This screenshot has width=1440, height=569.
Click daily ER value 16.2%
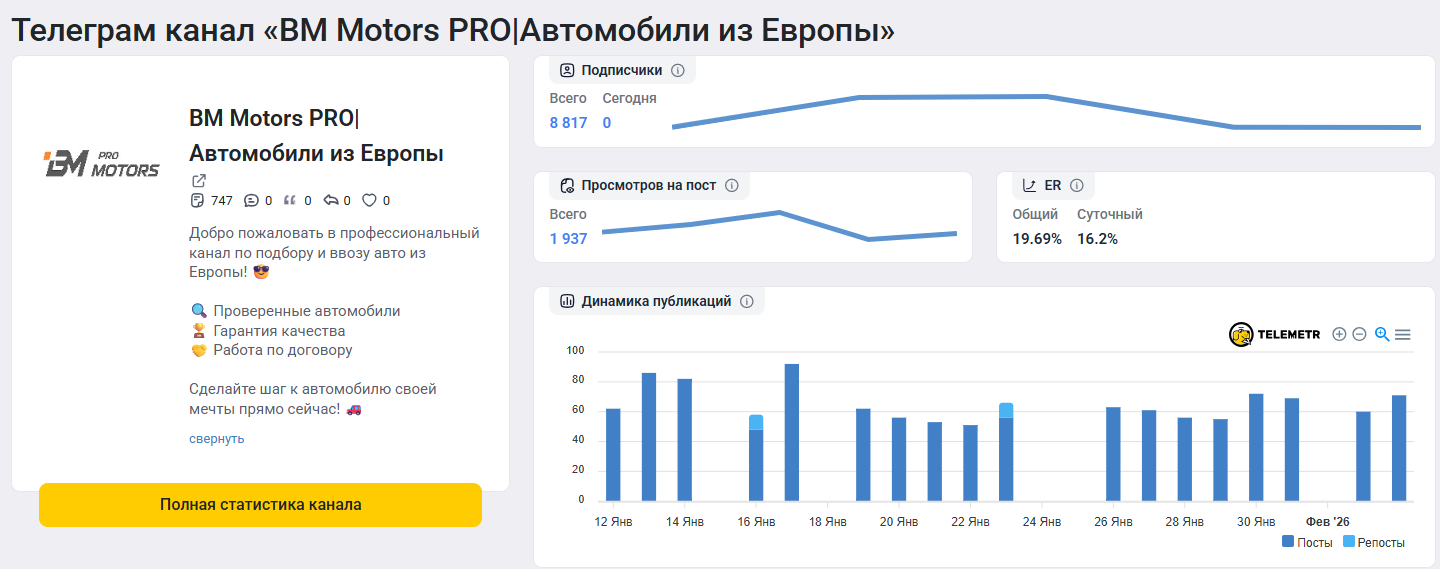tap(1097, 239)
